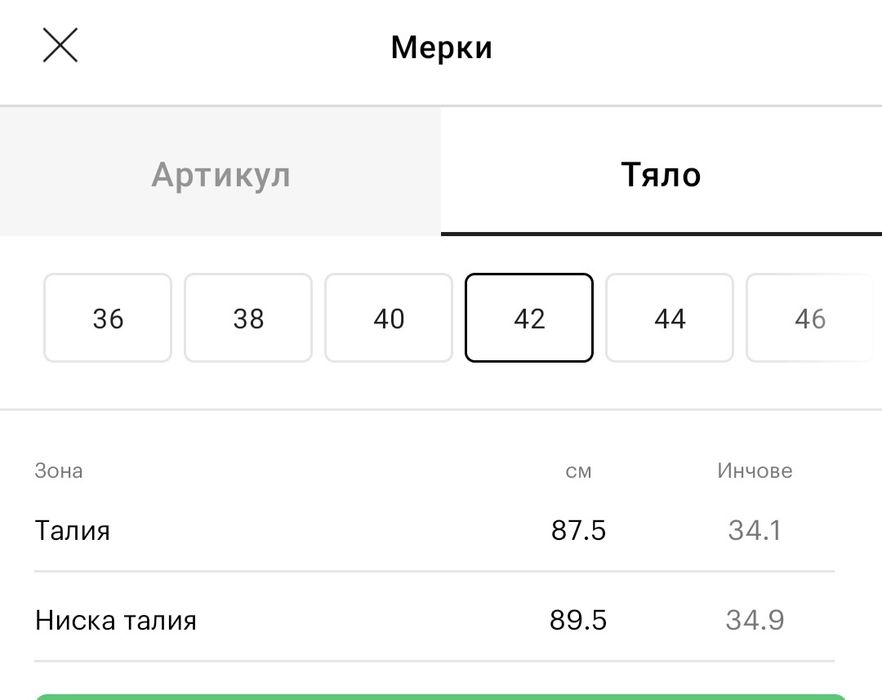The image size is (882, 700).
Task: Click the 34.9 inches low waist value
Action: 755,620
